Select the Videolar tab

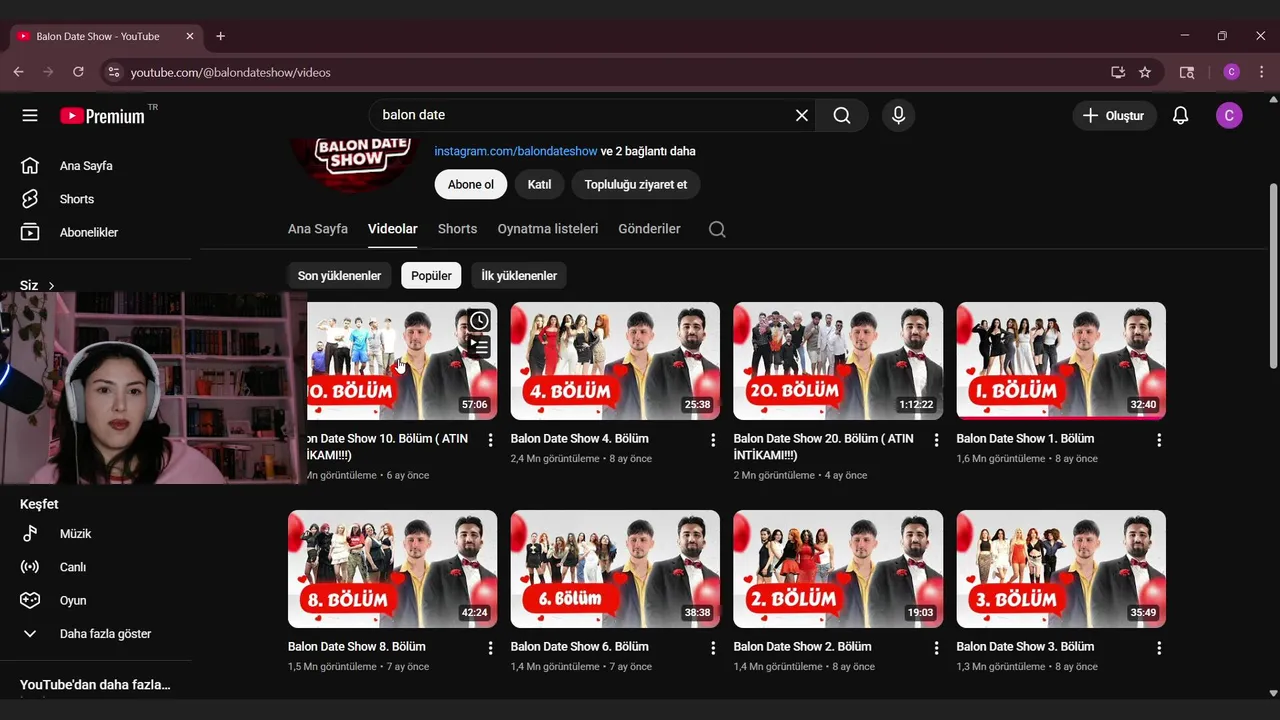(x=393, y=229)
